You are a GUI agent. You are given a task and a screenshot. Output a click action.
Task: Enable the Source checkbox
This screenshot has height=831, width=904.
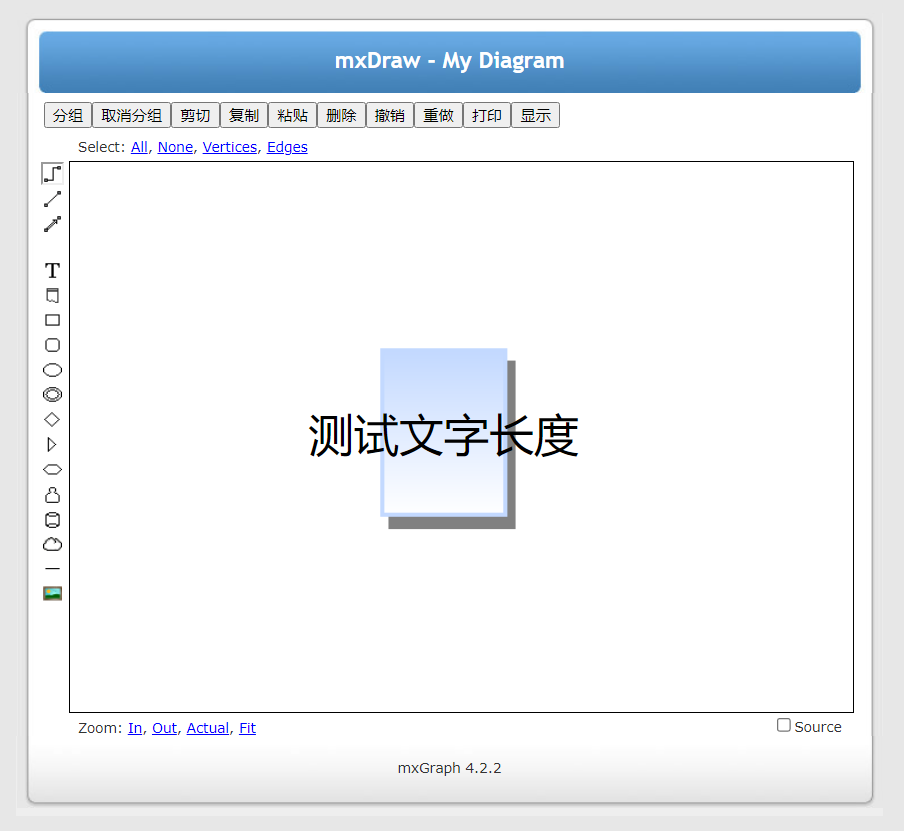point(784,725)
